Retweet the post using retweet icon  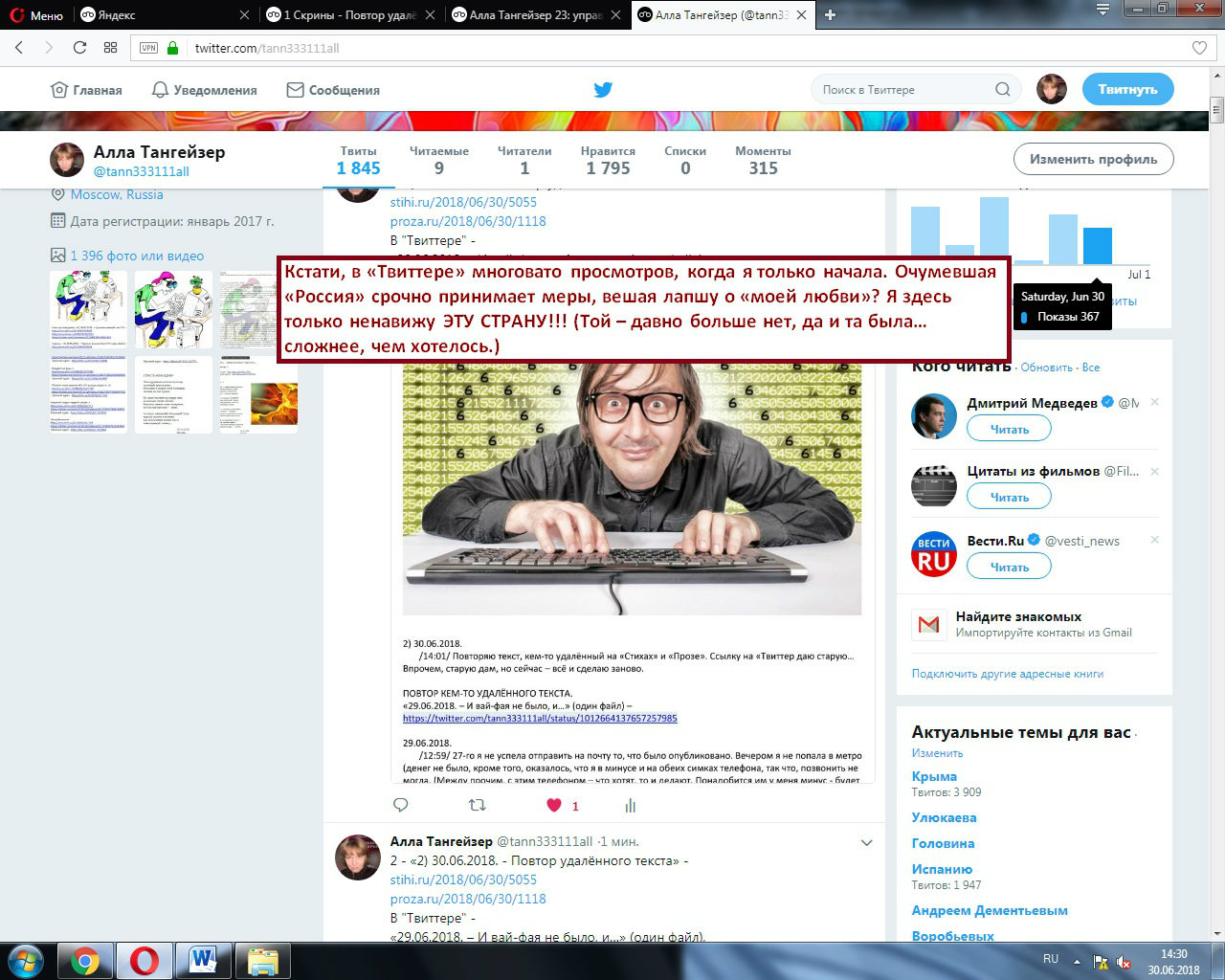point(477,805)
